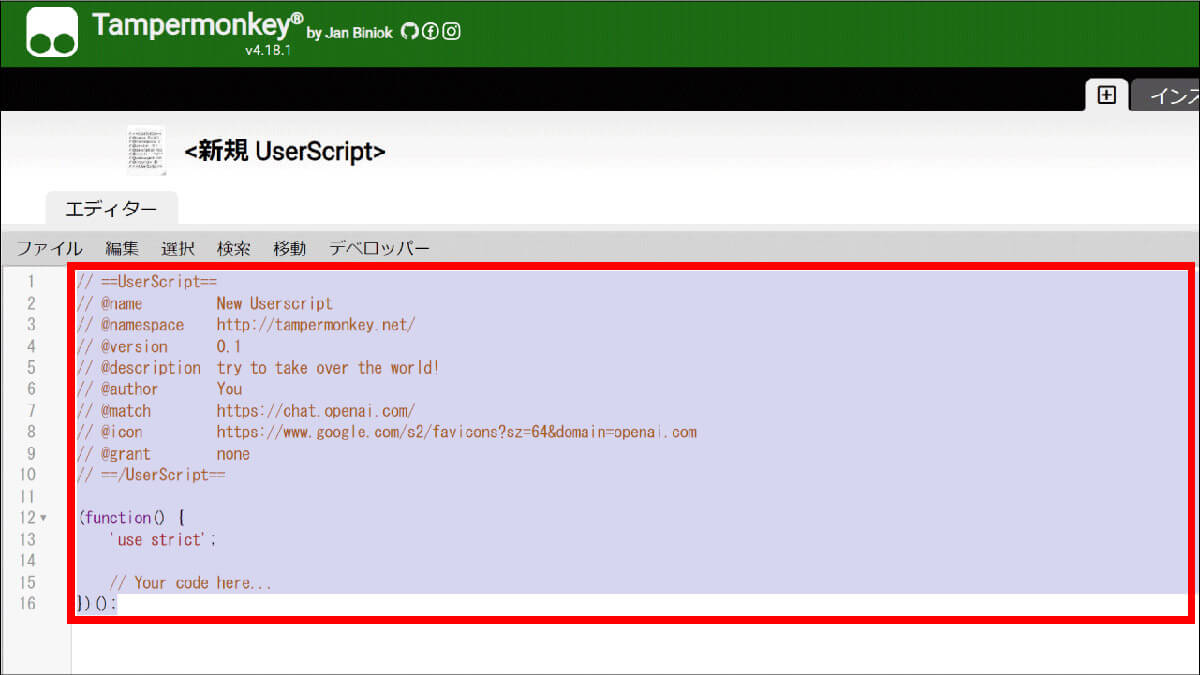Click the '// @description' key on line 5

click(139, 367)
